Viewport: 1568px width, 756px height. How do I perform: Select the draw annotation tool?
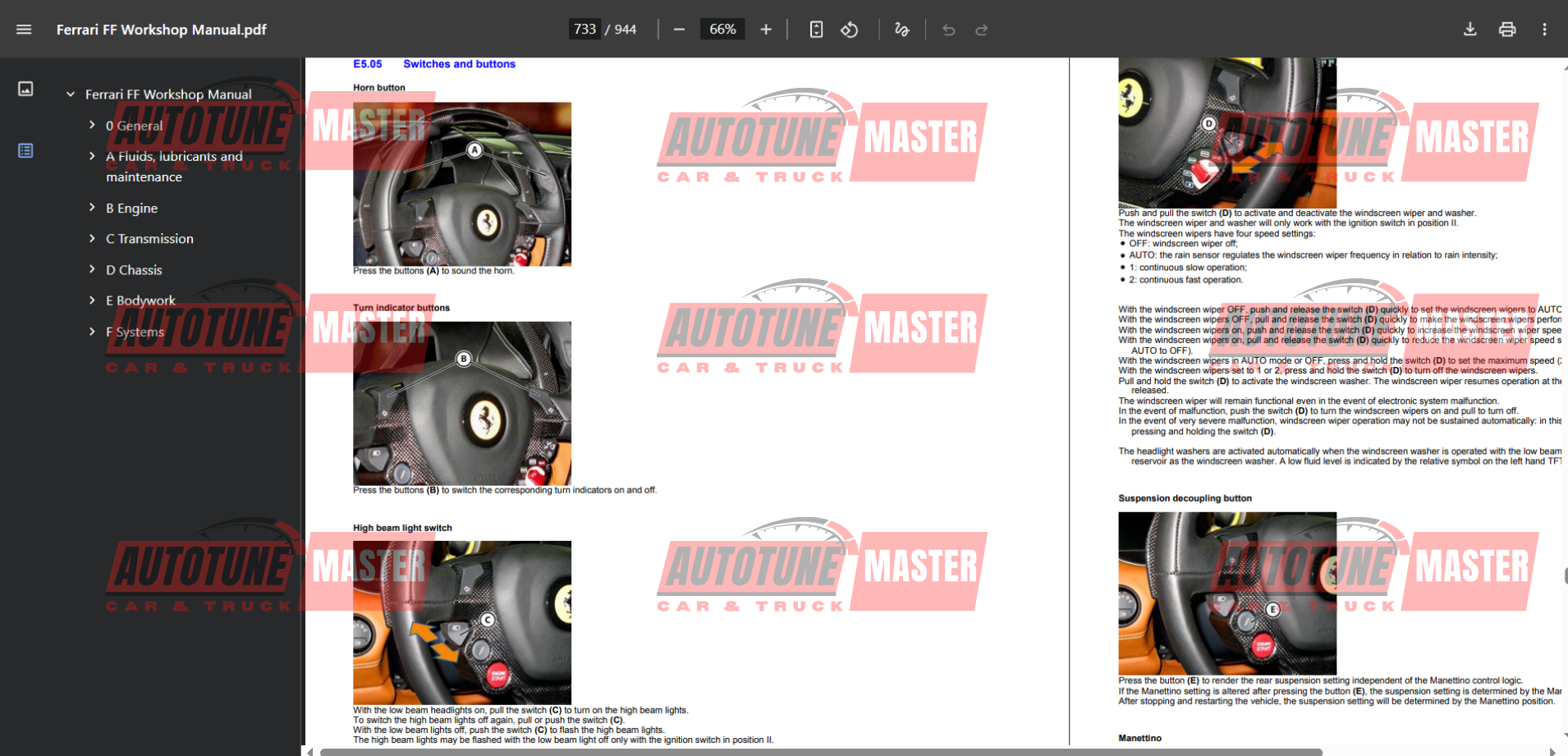pos(901,30)
